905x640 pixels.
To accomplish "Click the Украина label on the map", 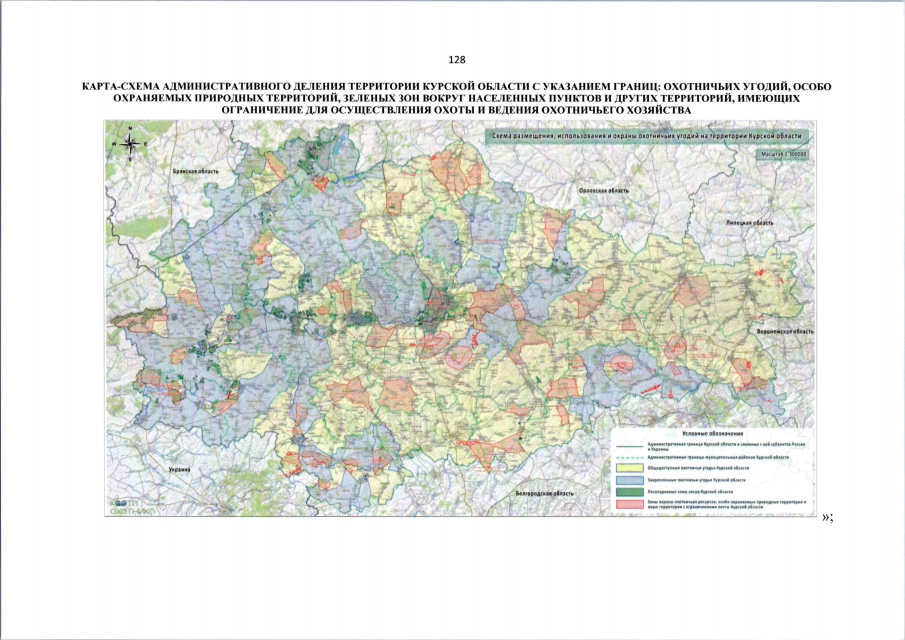I will click(180, 469).
